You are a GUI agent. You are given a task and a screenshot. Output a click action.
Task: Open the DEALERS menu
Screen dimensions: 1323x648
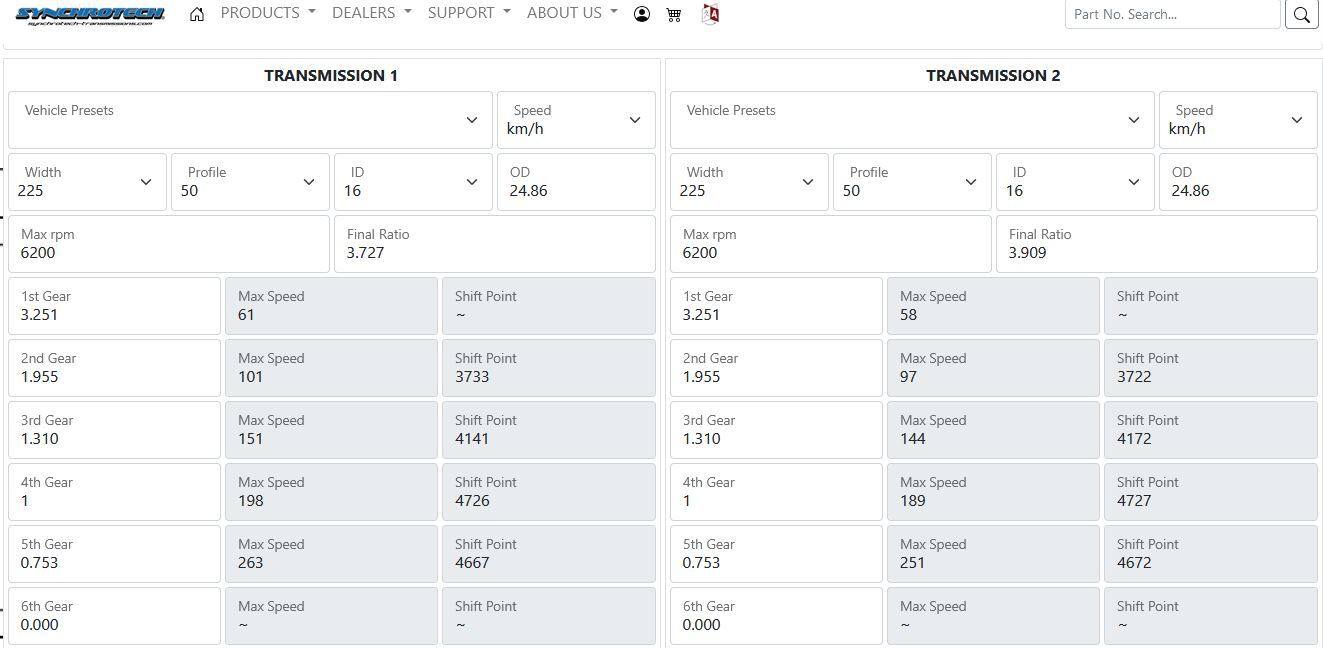click(x=371, y=13)
